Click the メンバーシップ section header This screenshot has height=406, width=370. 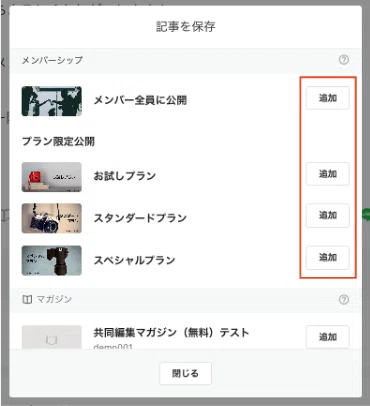(52, 60)
